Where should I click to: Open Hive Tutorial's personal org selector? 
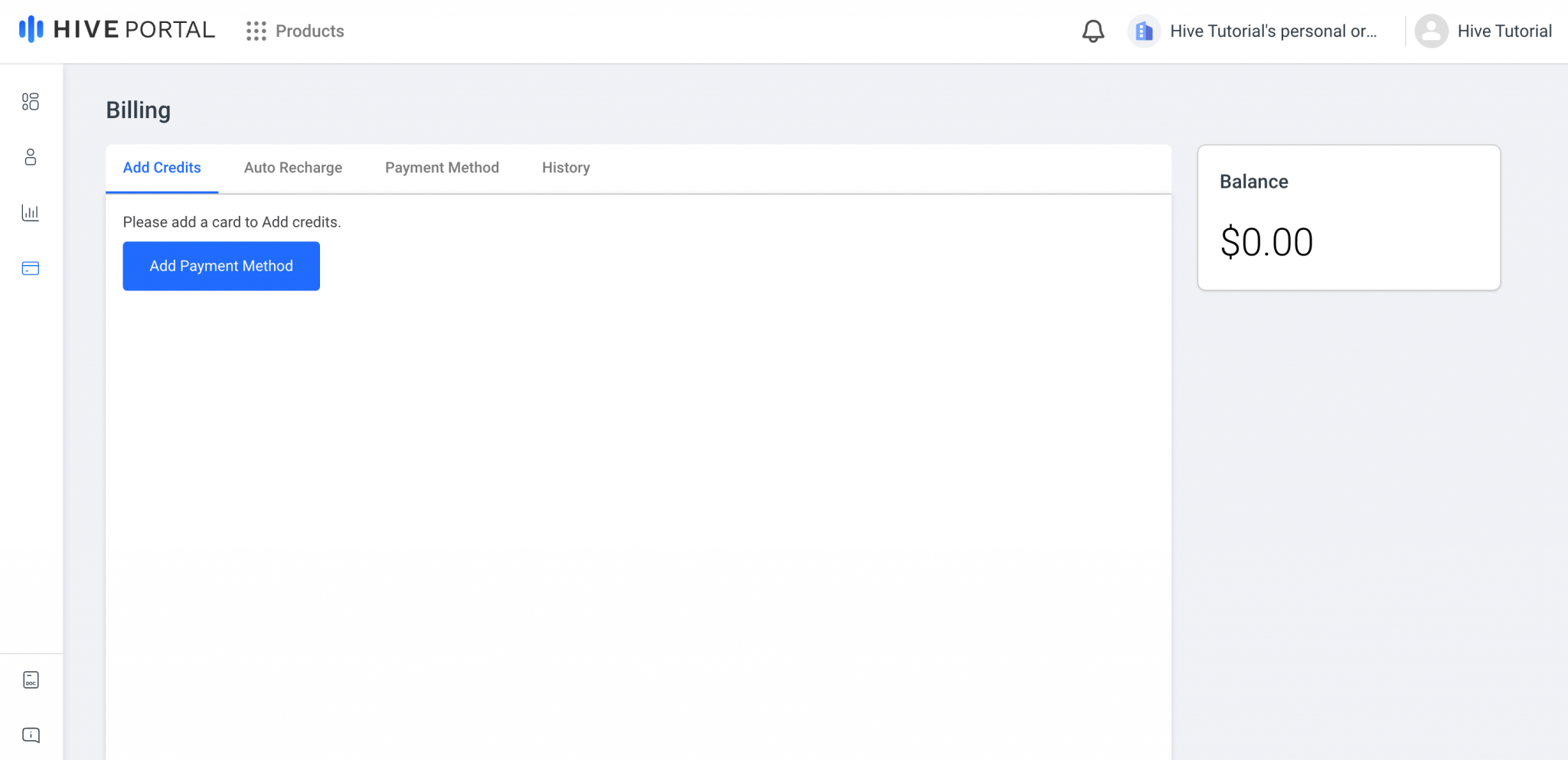click(x=1273, y=31)
